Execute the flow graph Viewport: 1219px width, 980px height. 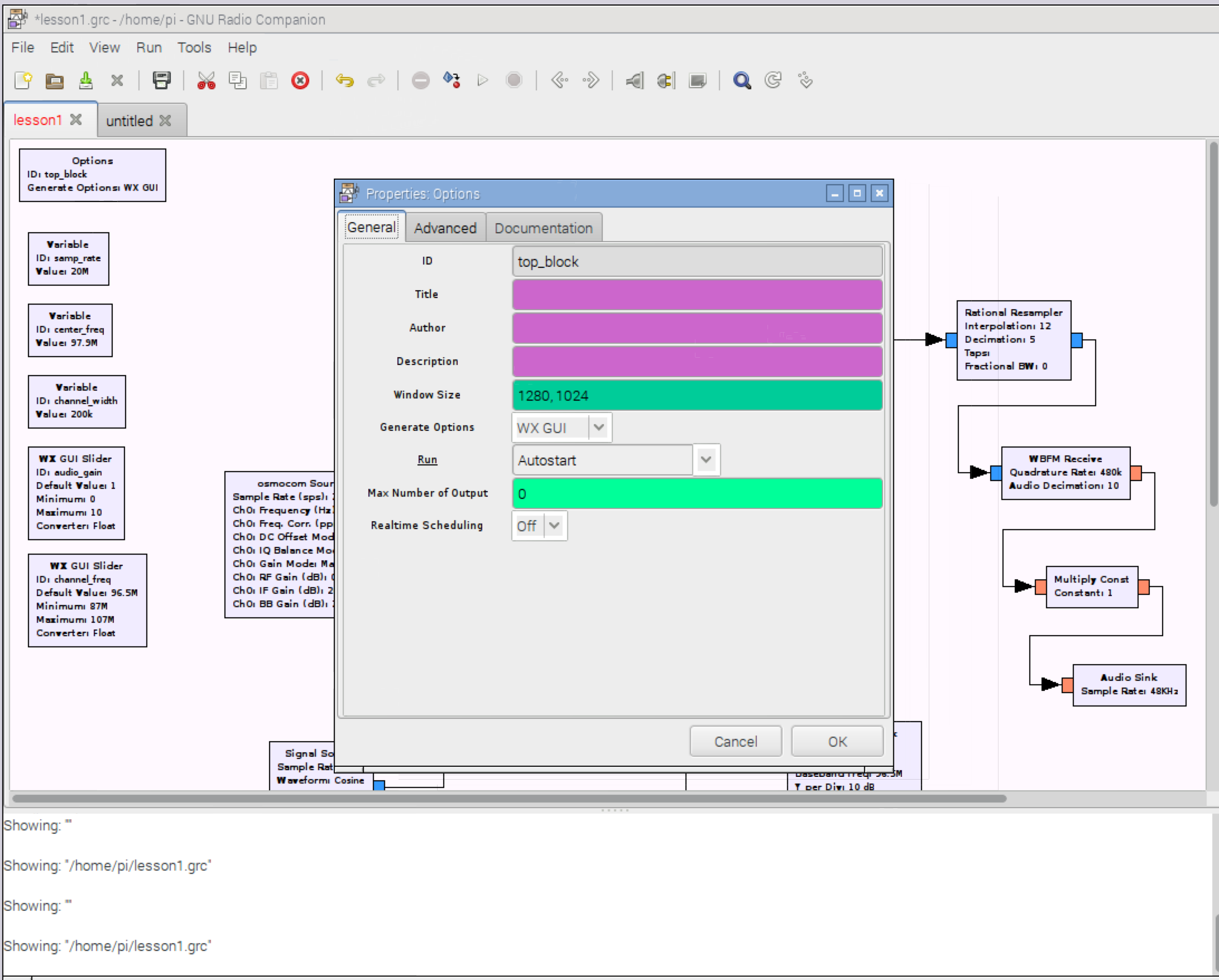[x=482, y=80]
